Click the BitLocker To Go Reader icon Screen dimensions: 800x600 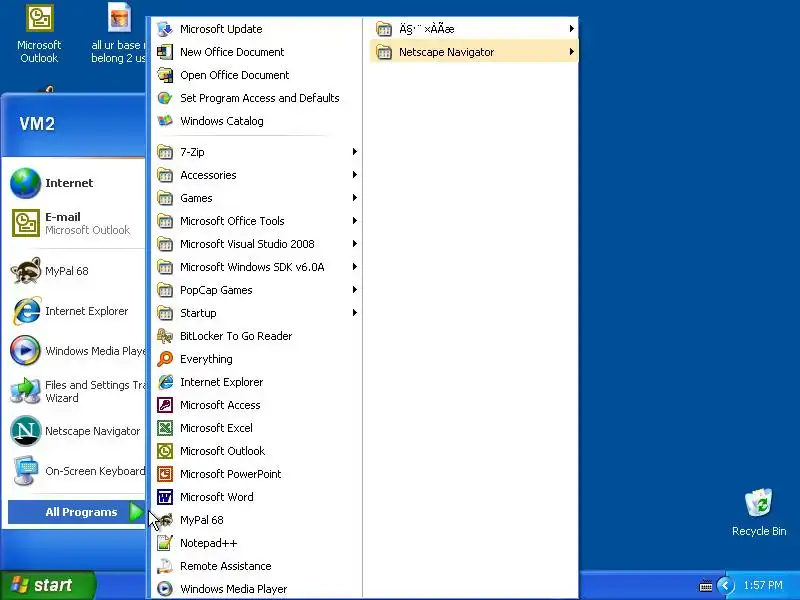click(x=165, y=336)
